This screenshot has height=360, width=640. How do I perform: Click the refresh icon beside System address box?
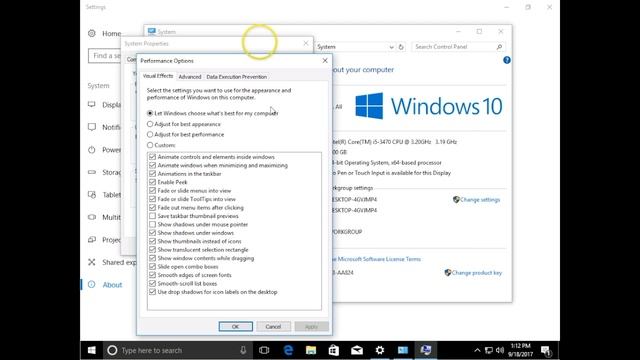[401, 47]
